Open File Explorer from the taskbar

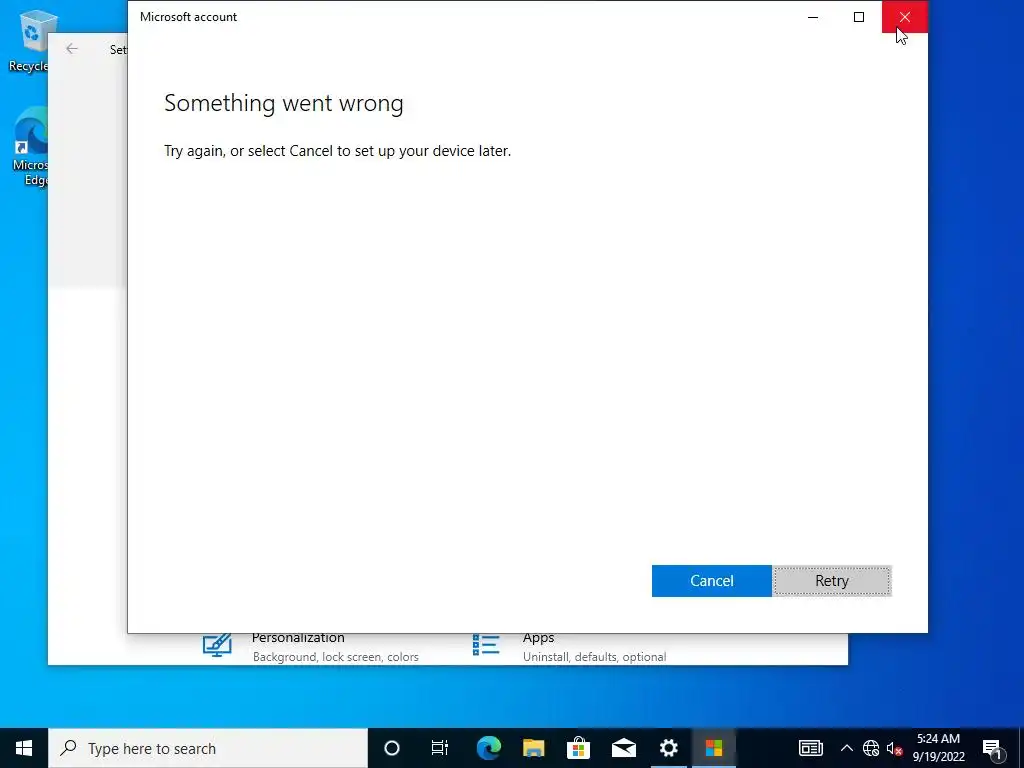534,748
